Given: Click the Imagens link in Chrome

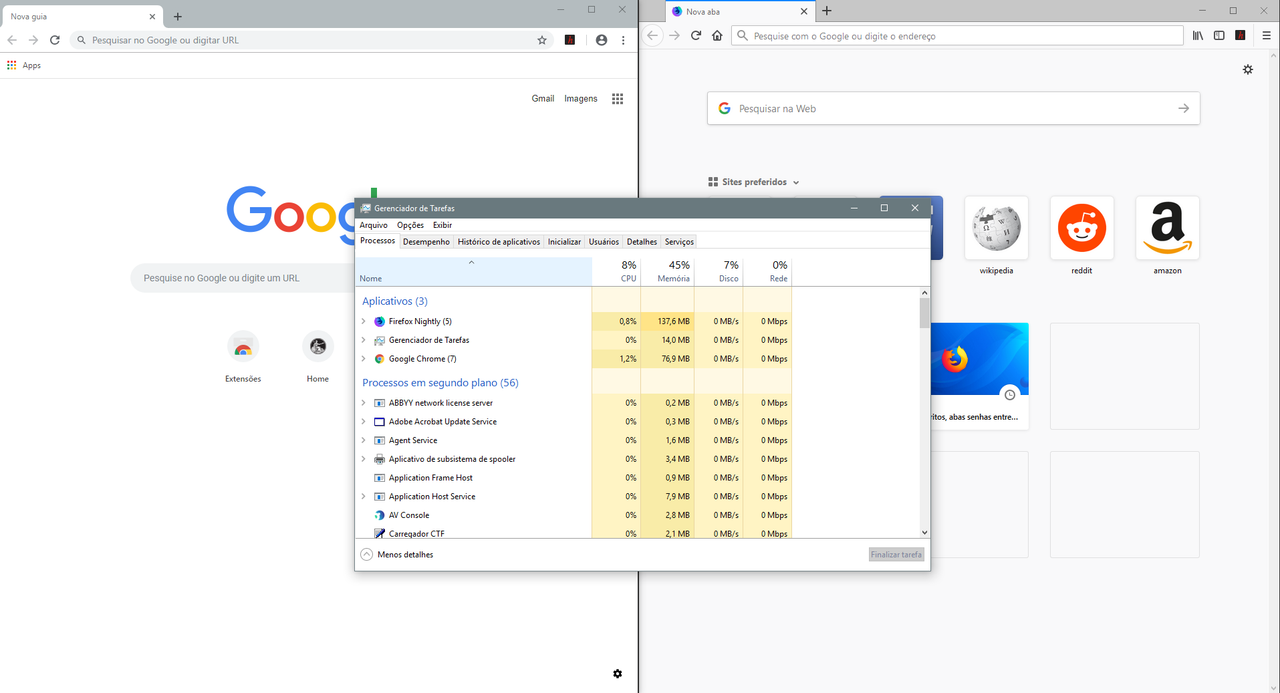Looking at the screenshot, I should click(581, 98).
